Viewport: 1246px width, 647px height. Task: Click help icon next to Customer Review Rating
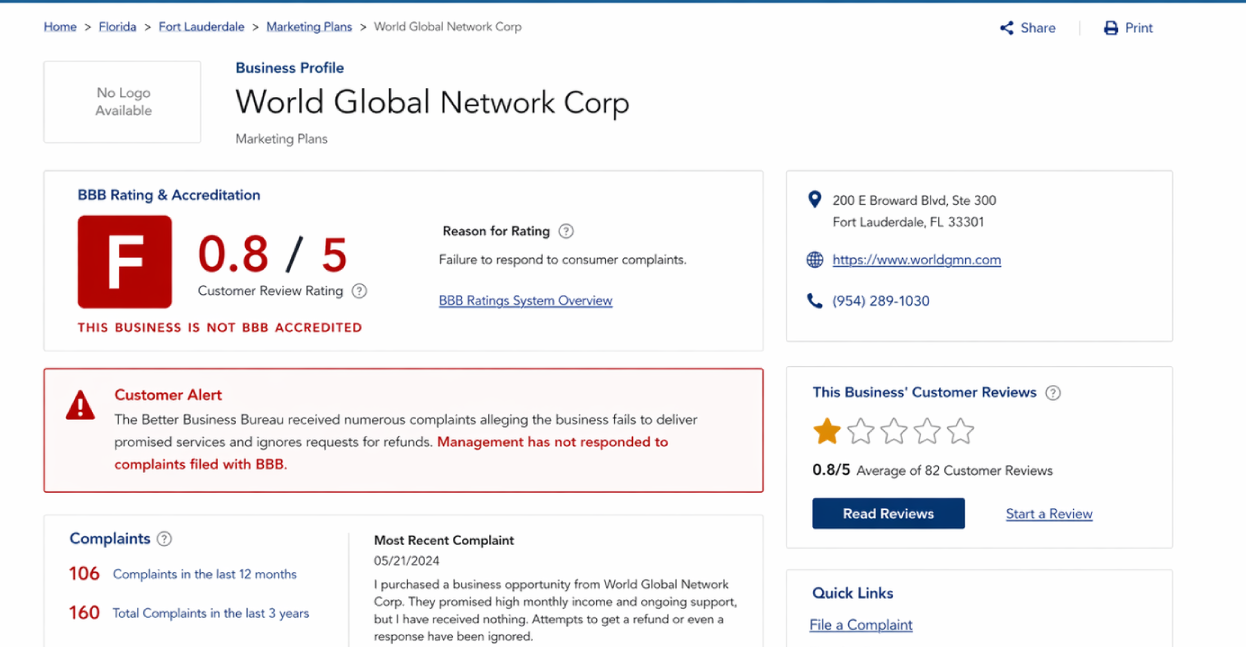[x=359, y=291]
